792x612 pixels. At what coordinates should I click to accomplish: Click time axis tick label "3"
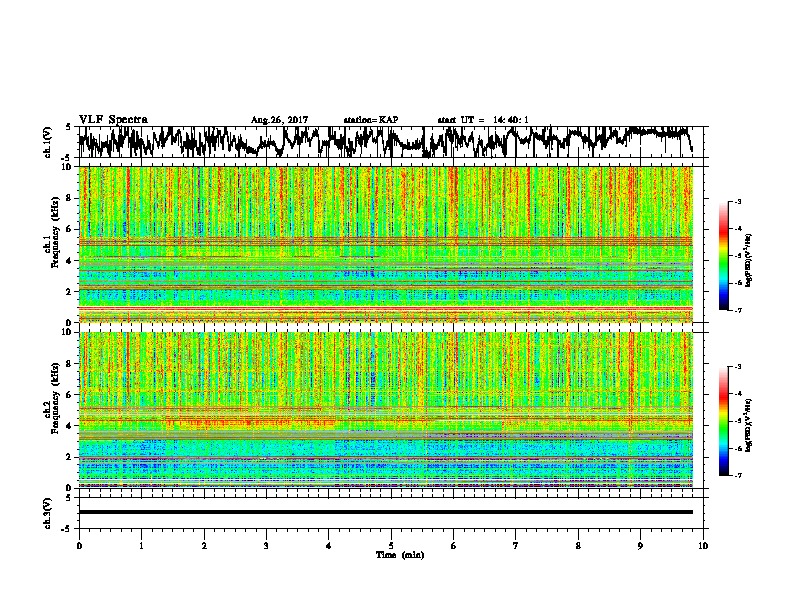pos(266,546)
